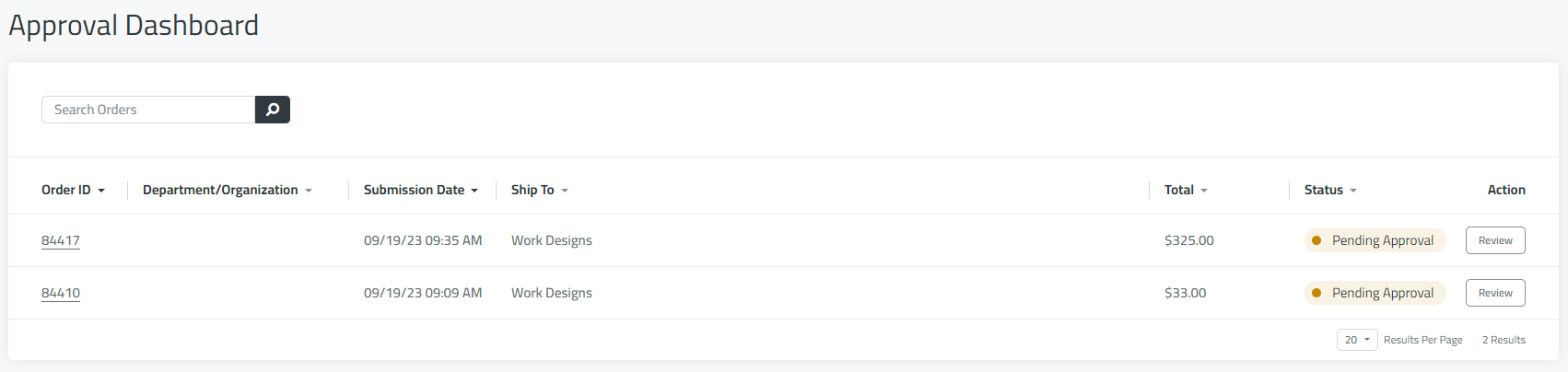1568x372 pixels.
Task: Sort by Submission Date column header
Action: click(421, 190)
